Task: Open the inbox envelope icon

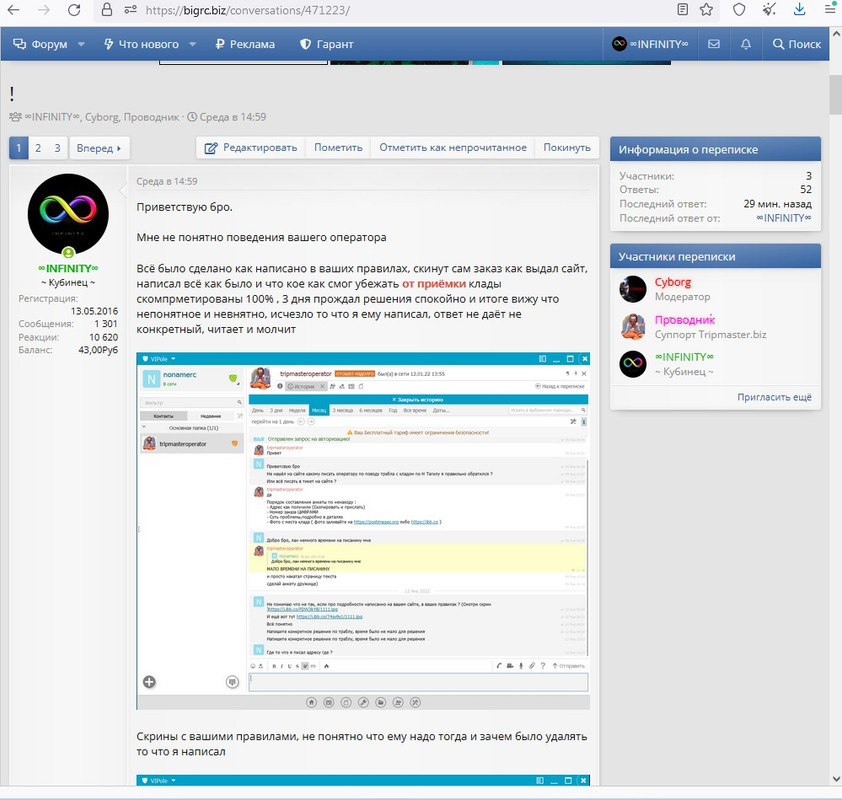Action: point(714,44)
